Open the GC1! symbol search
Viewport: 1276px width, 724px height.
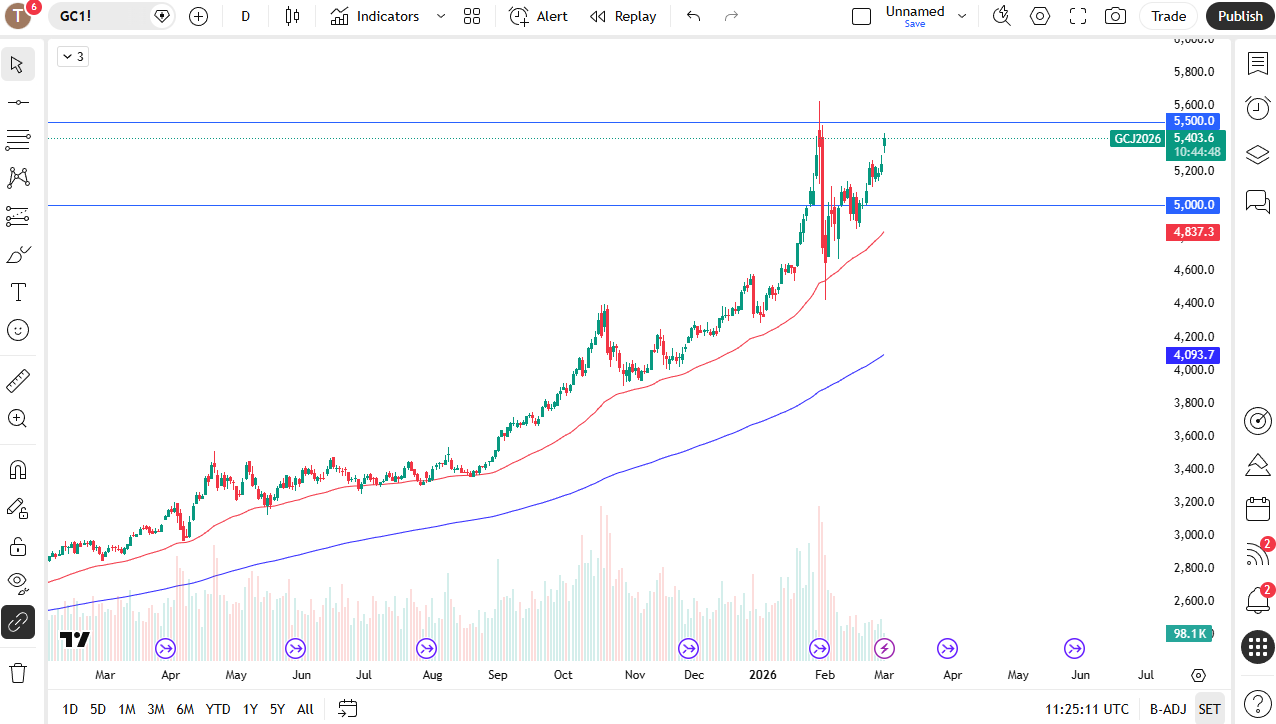coord(100,16)
